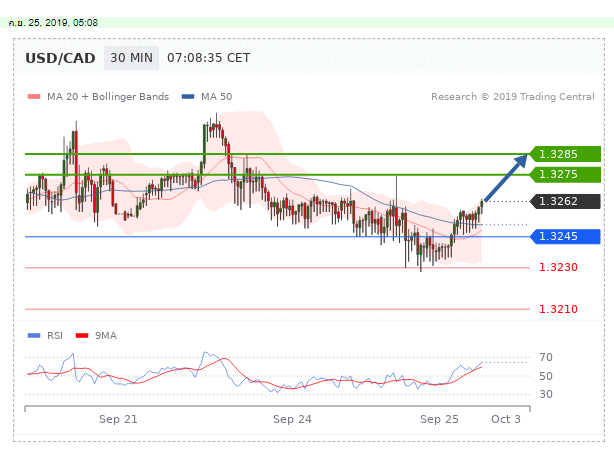This screenshot has height=453, width=614.
Task: Click the 1.3230 support level value
Action: pyautogui.click(x=558, y=267)
